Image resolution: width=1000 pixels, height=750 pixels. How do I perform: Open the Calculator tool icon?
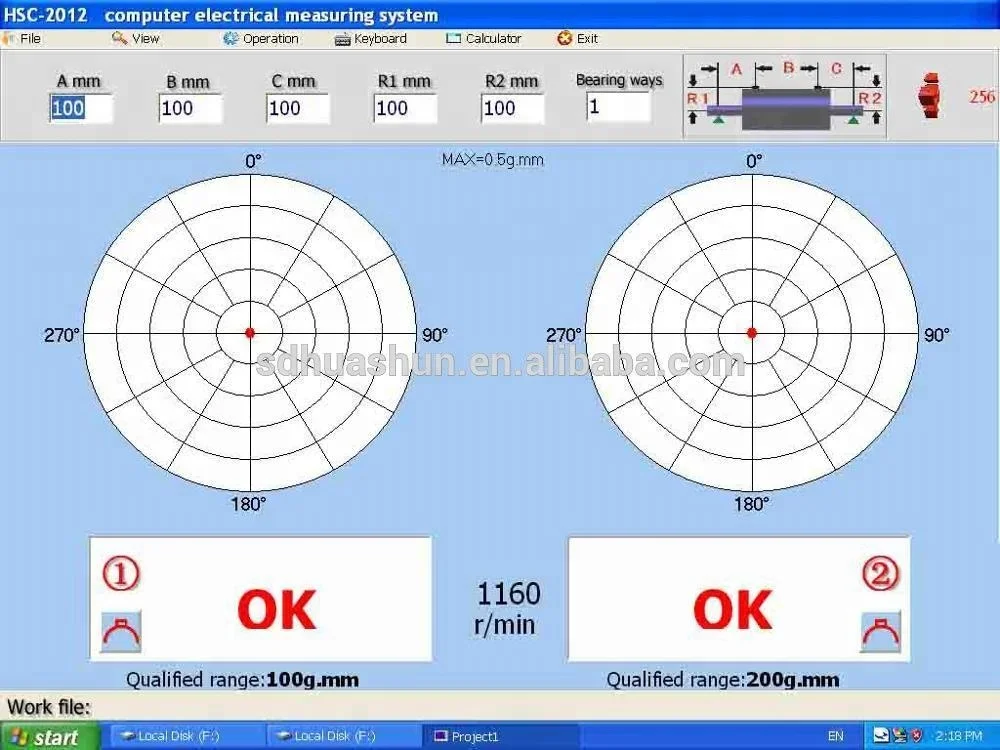tap(452, 39)
